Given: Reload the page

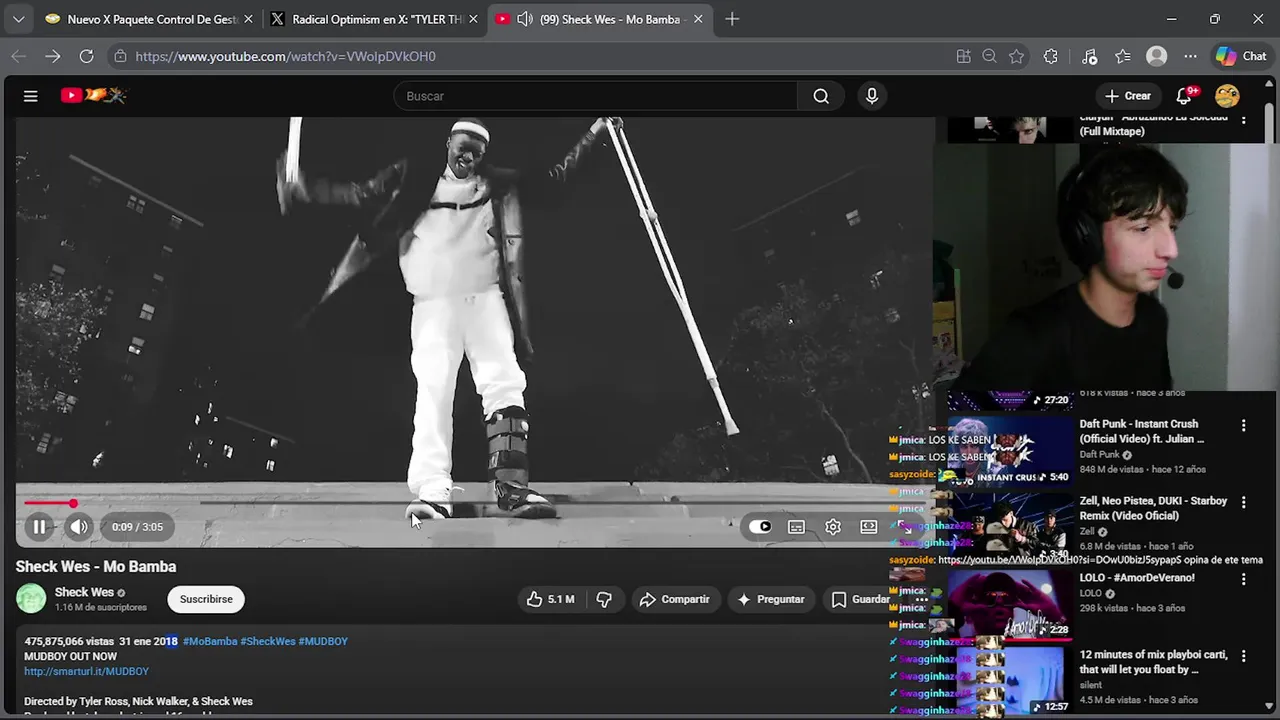Looking at the screenshot, I should pos(86,56).
